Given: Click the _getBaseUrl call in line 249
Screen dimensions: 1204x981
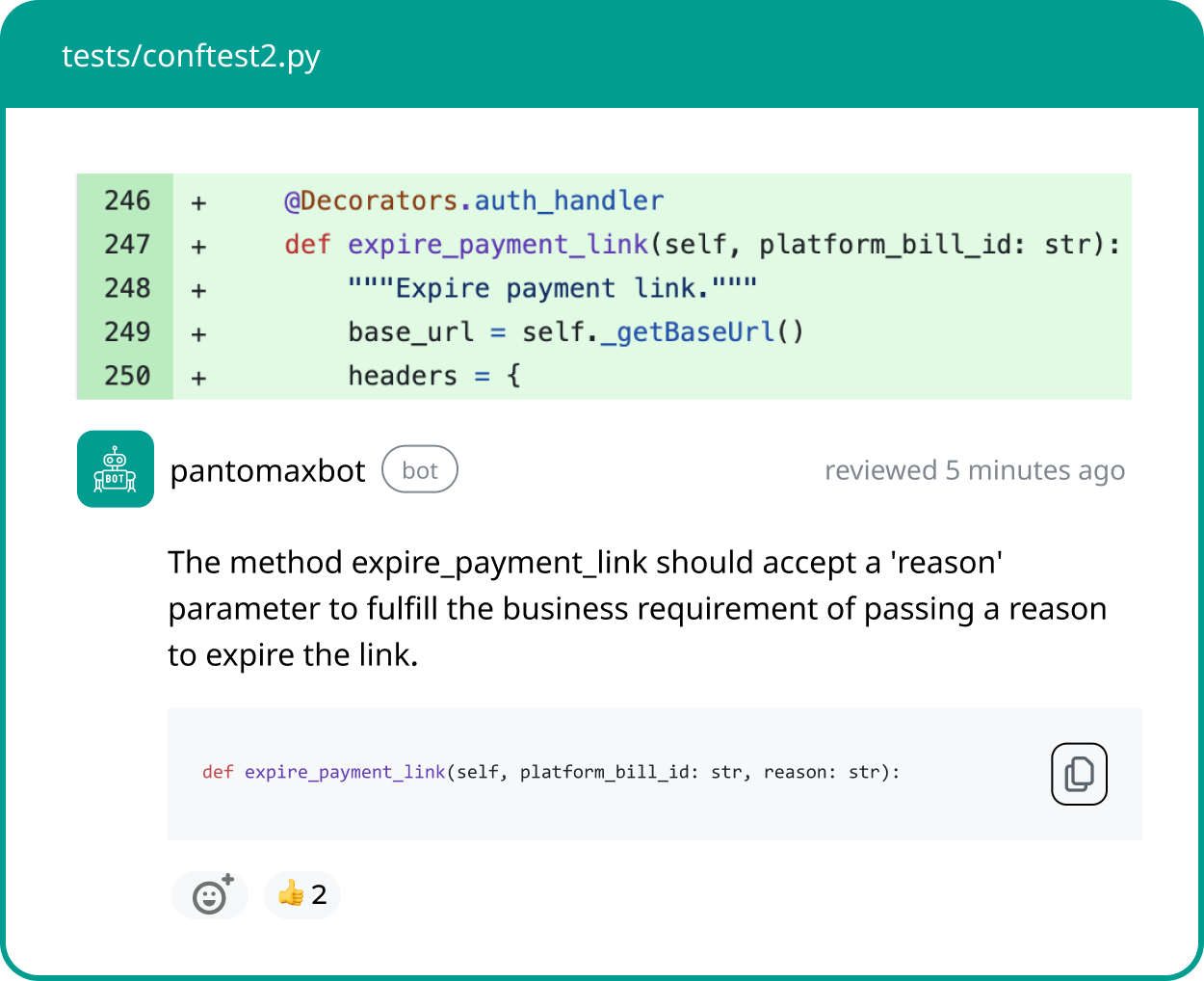Looking at the screenshot, I should 694,331.
